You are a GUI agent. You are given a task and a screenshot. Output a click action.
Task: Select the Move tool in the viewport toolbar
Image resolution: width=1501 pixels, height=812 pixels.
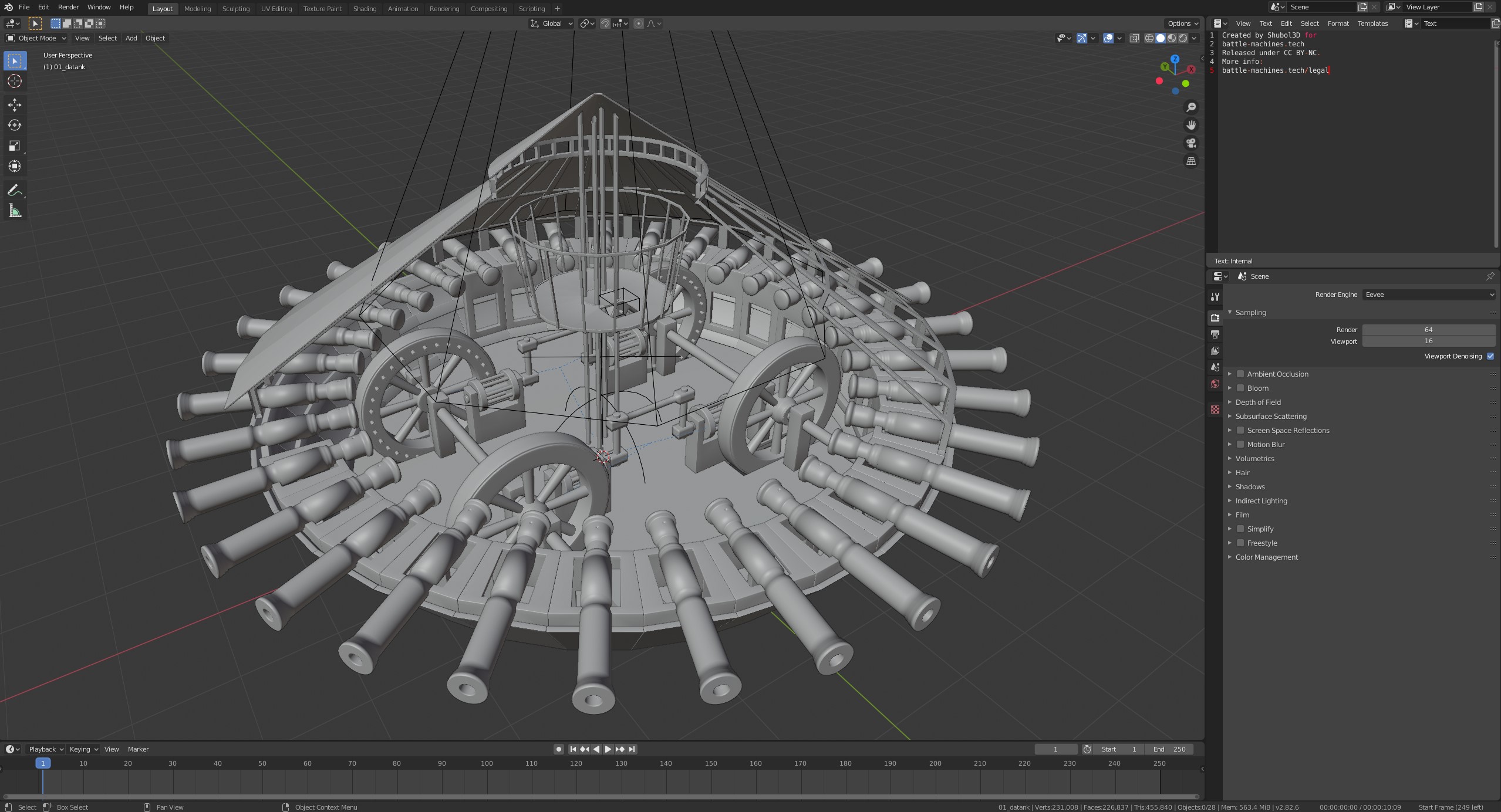pyautogui.click(x=14, y=105)
